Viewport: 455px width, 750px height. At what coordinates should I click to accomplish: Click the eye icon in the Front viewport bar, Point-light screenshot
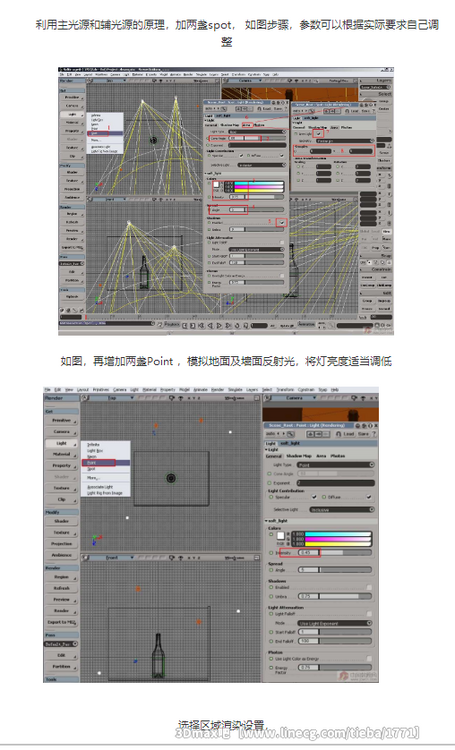click(x=172, y=558)
